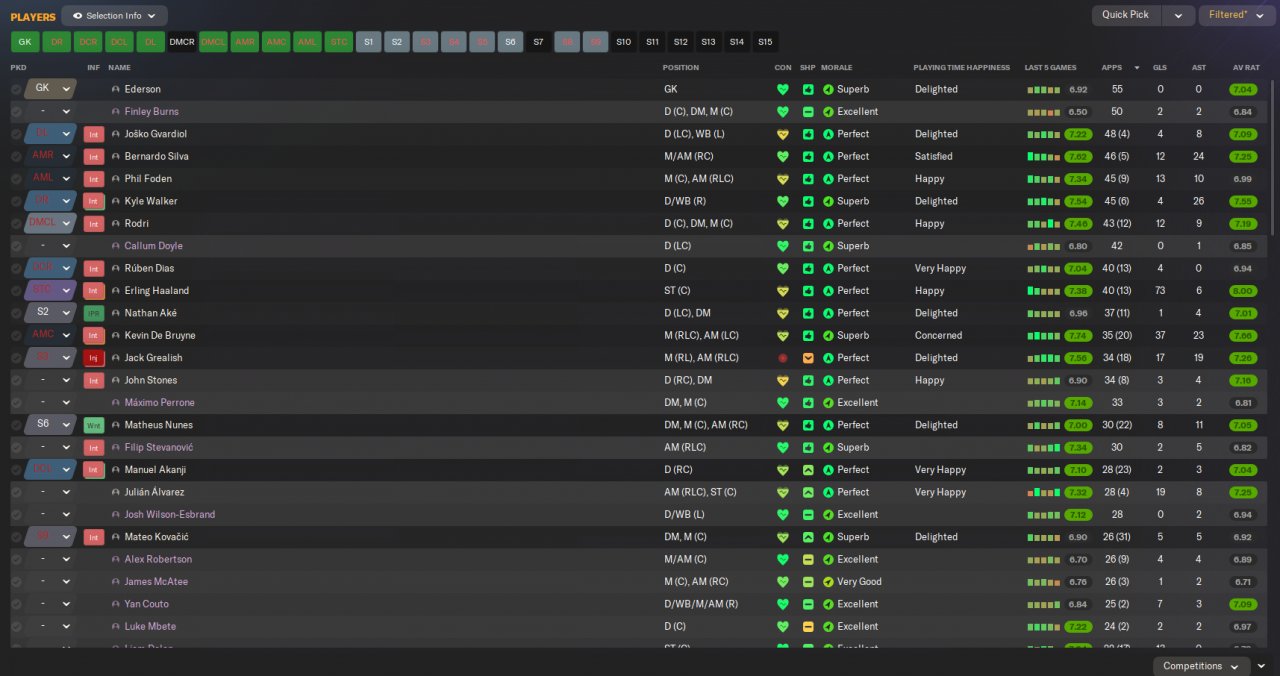1280x676 pixels.
Task: Click Finley Burns' match sharpness icon
Action: [x=808, y=112]
